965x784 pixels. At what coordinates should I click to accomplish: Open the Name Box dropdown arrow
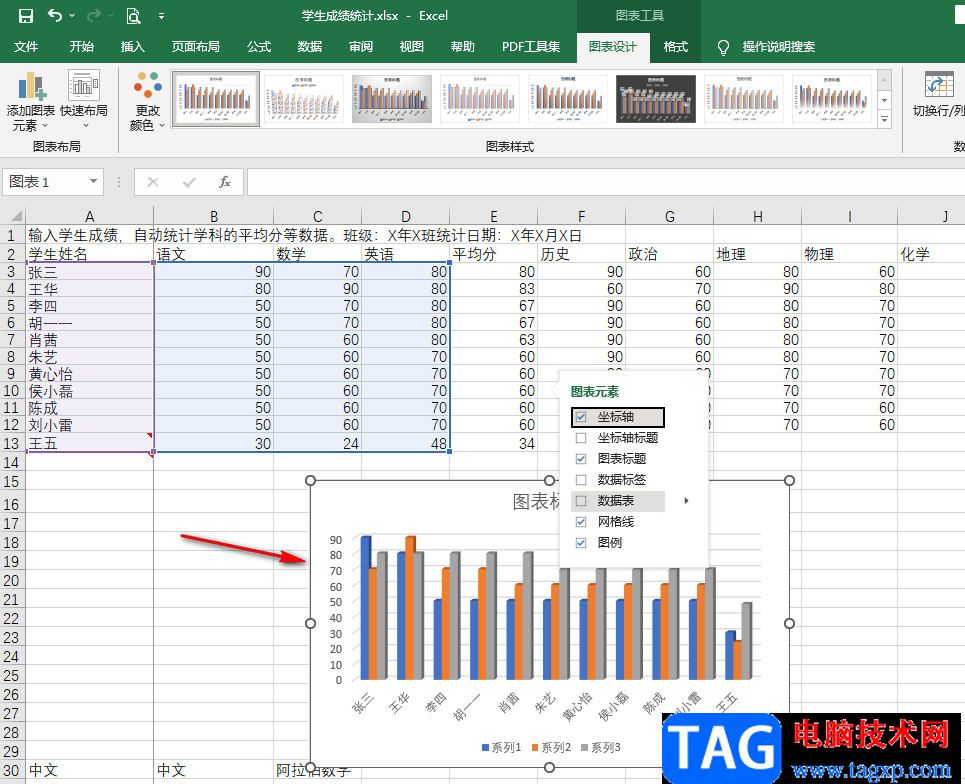(93, 182)
